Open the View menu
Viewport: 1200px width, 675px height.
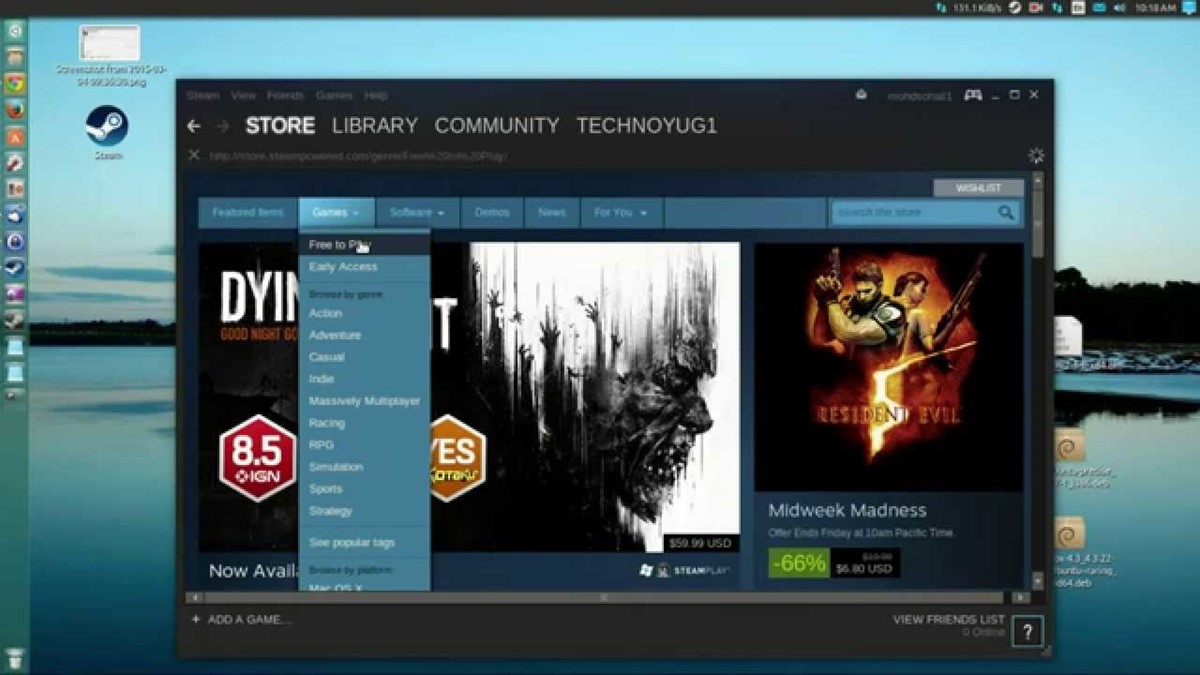click(243, 96)
